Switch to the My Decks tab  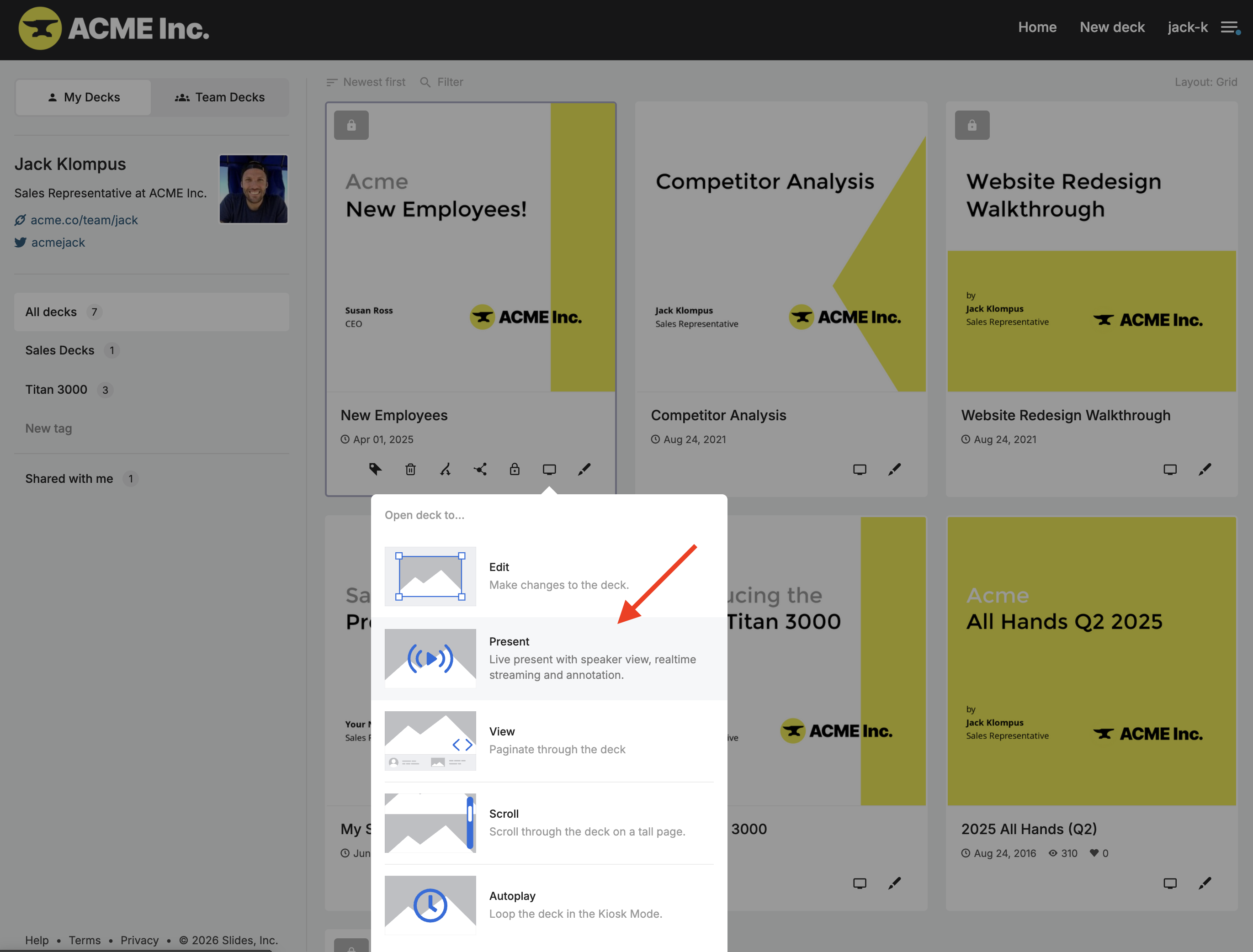(x=83, y=97)
